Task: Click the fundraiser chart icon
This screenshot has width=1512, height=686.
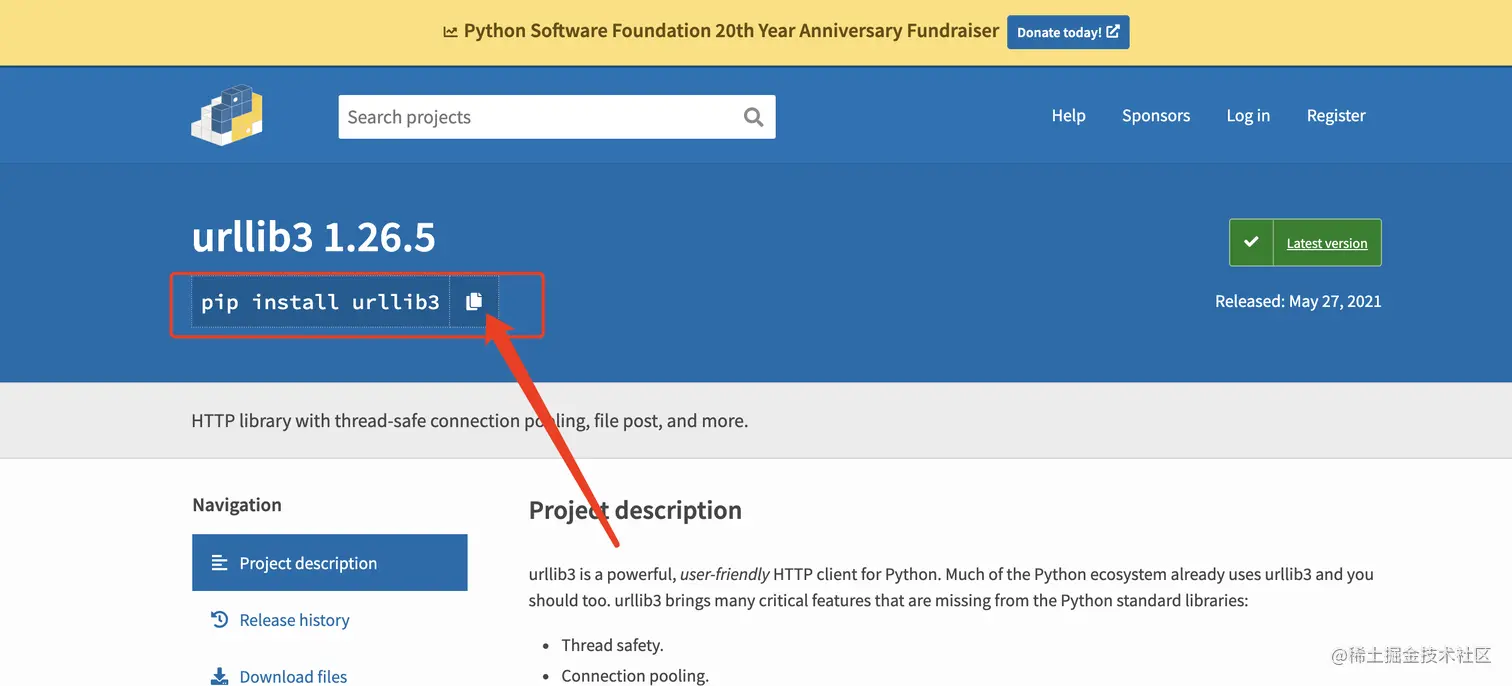Action: [450, 32]
